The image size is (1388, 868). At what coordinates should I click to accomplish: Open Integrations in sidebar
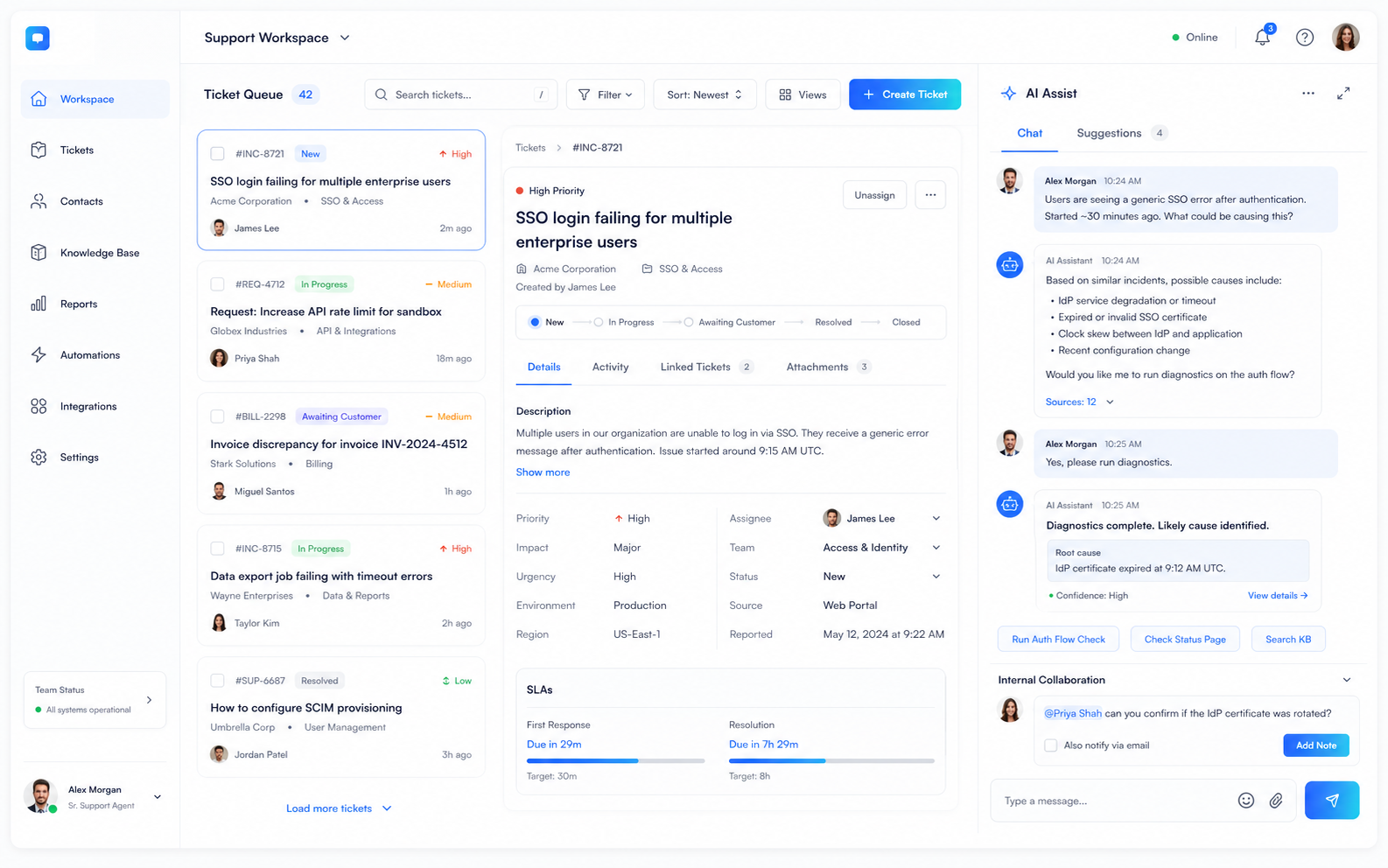[x=95, y=406]
